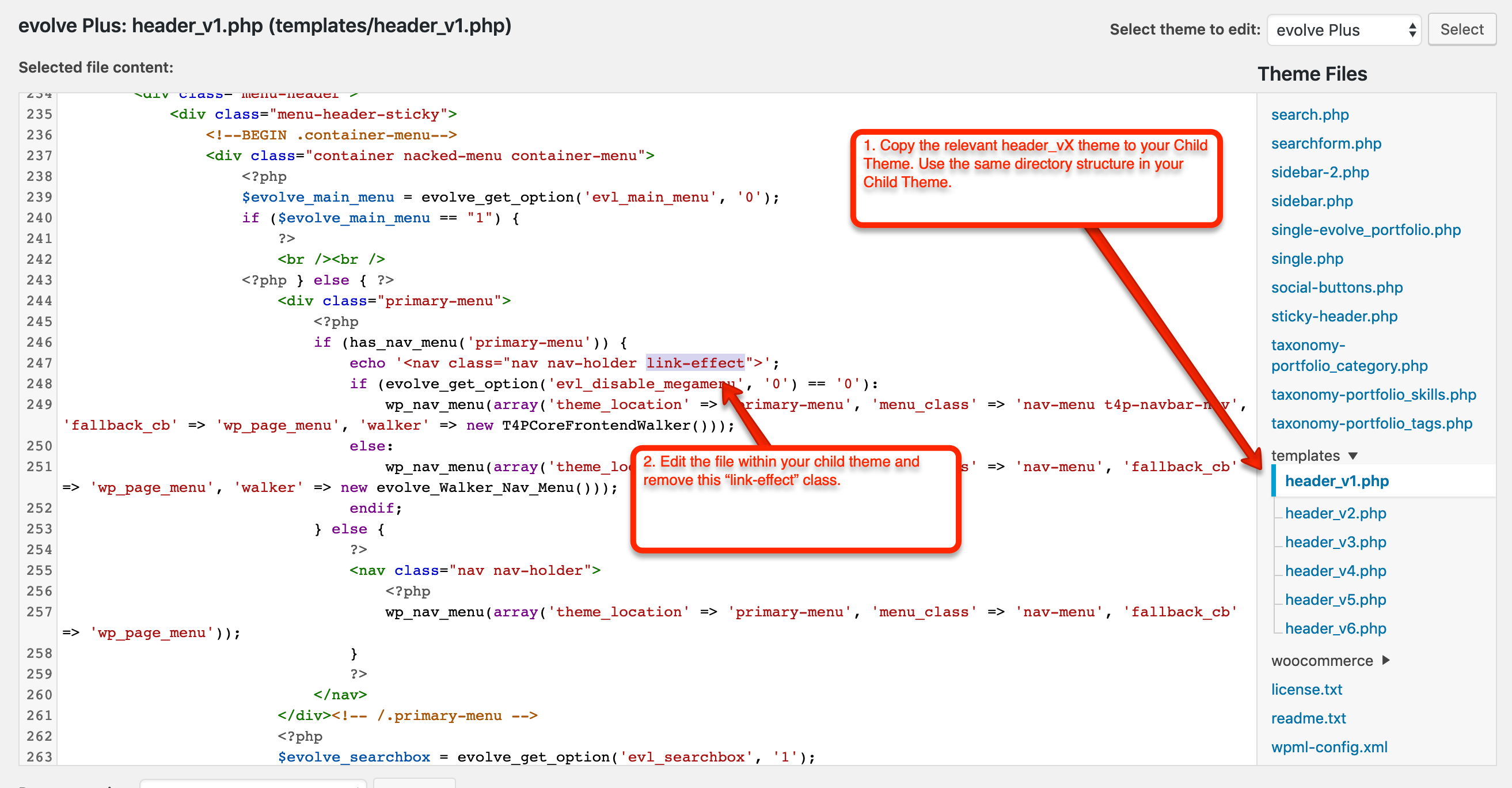Open header_v6.php template

pyautogui.click(x=1335, y=628)
